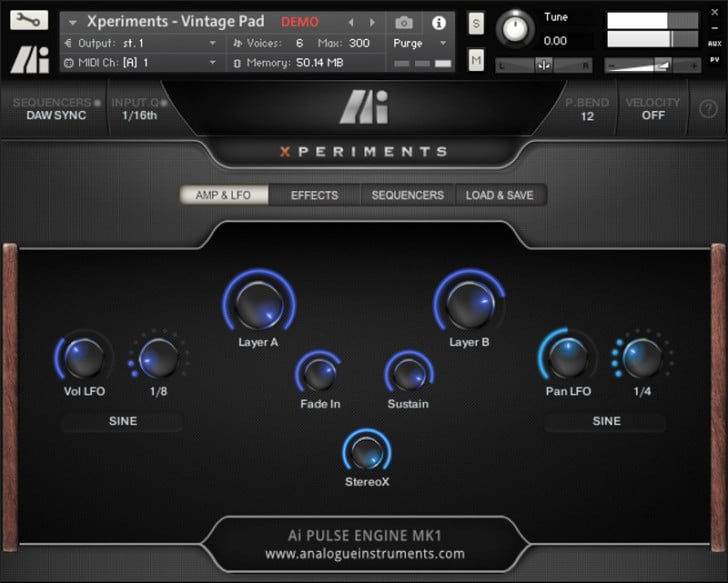728x583 pixels.
Task: Open the INPUT Q 1/16th selector
Action: click(139, 109)
